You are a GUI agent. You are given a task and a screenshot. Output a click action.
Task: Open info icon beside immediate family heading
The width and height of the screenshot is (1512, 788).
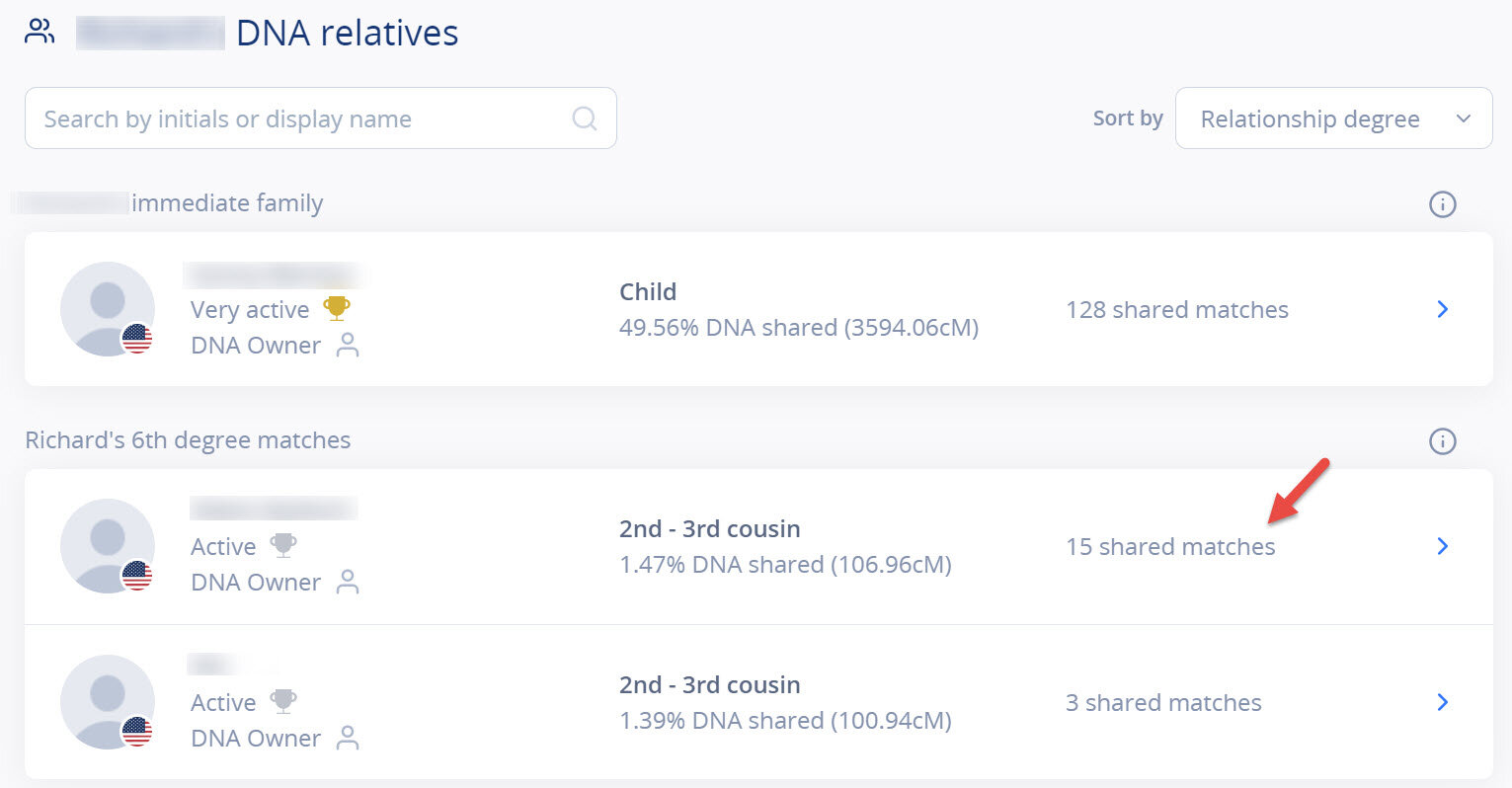(1443, 204)
